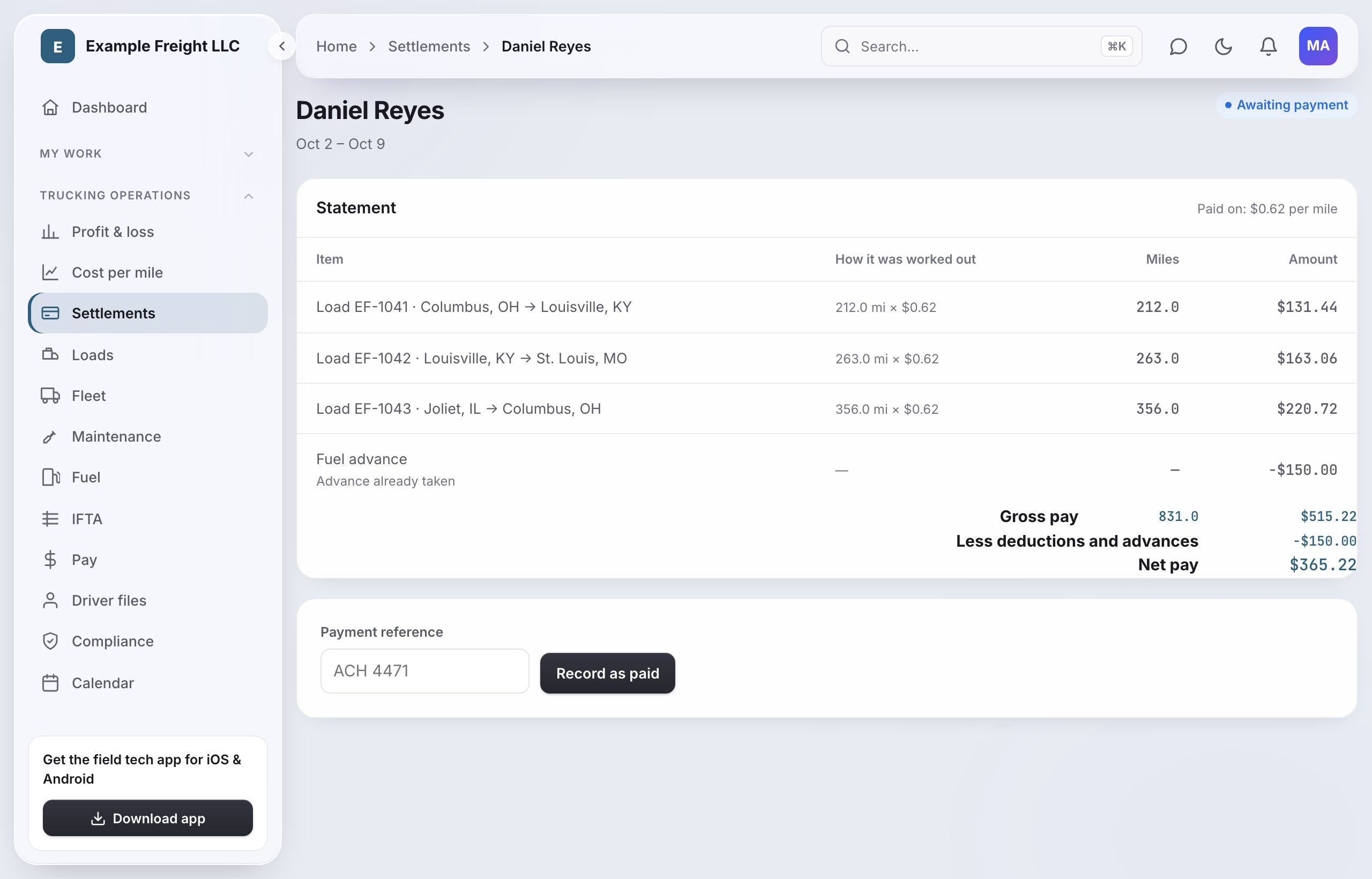1372x879 pixels.
Task: Click the Example Freight LLC logo
Action: tap(58, 46)
